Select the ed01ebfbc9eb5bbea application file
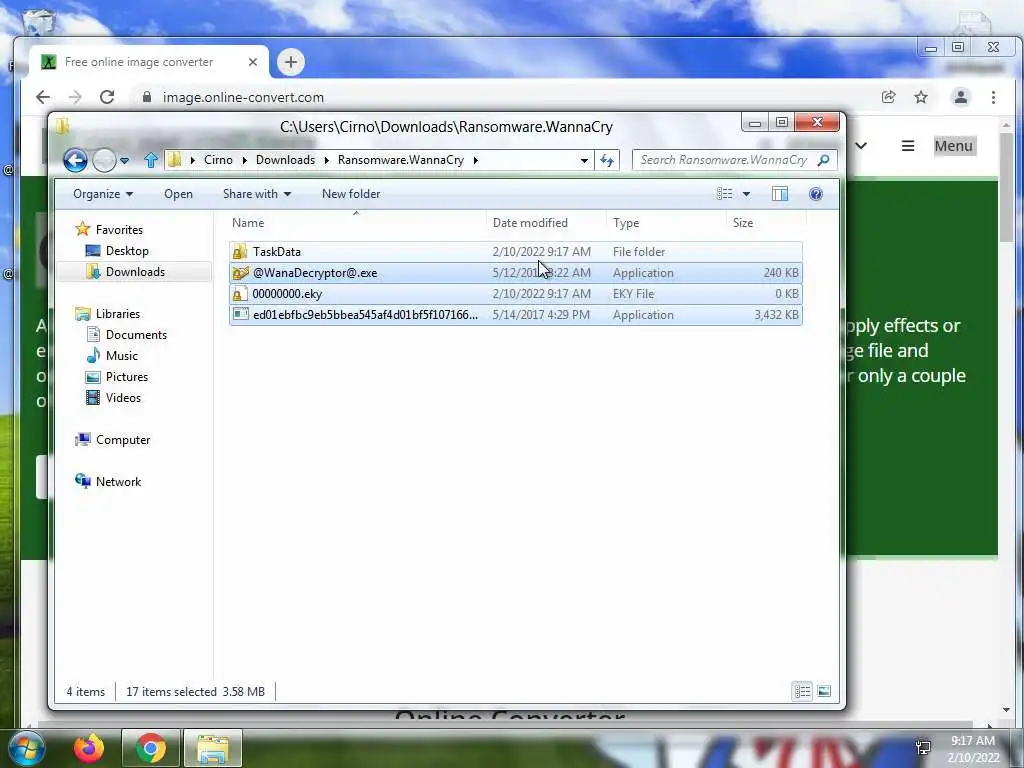 (x=516, y=315)
